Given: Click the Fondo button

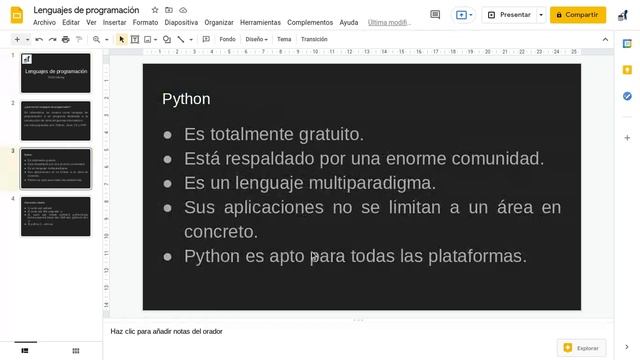Looking at the screenshot, I should [227, 39].
